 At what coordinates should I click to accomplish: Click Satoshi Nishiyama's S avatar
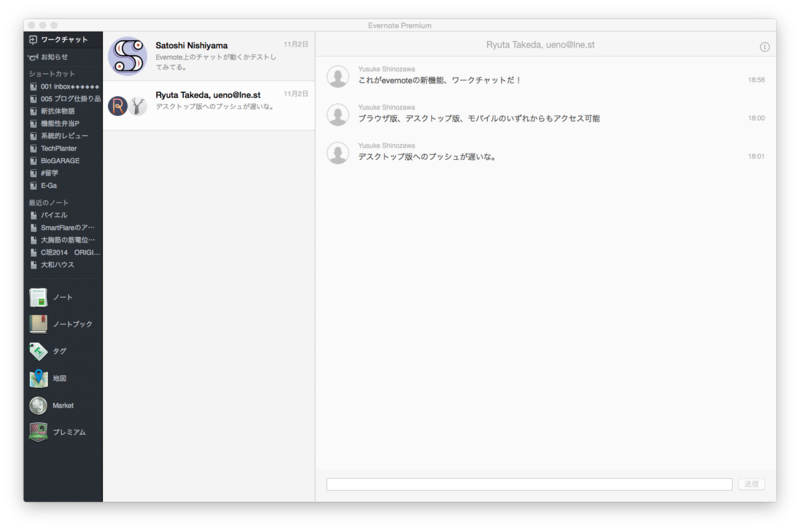tap(128, 56)
